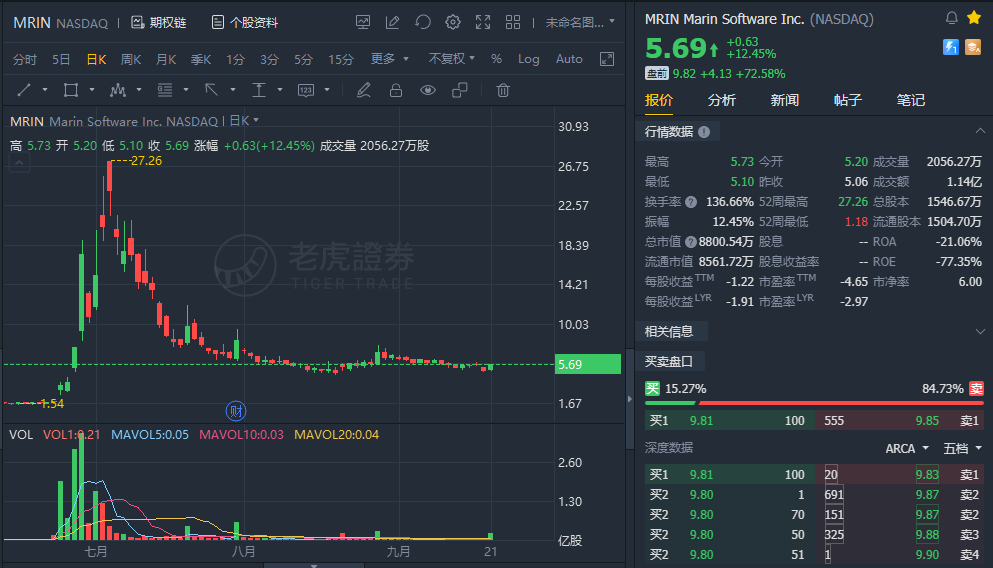Toggle drawings visibility eye icon
Viewport: 993px width, 568px height.
[428, 91]
